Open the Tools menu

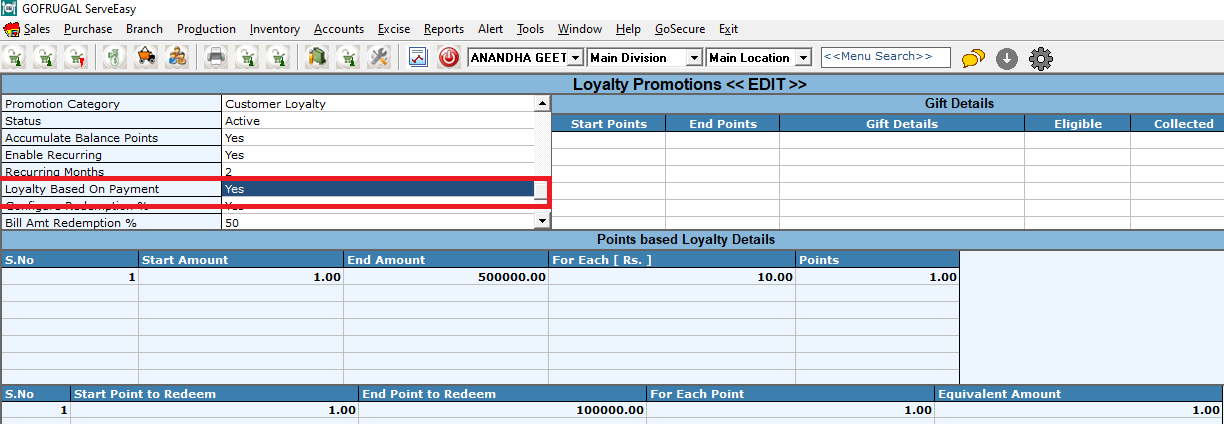(530, 29)
